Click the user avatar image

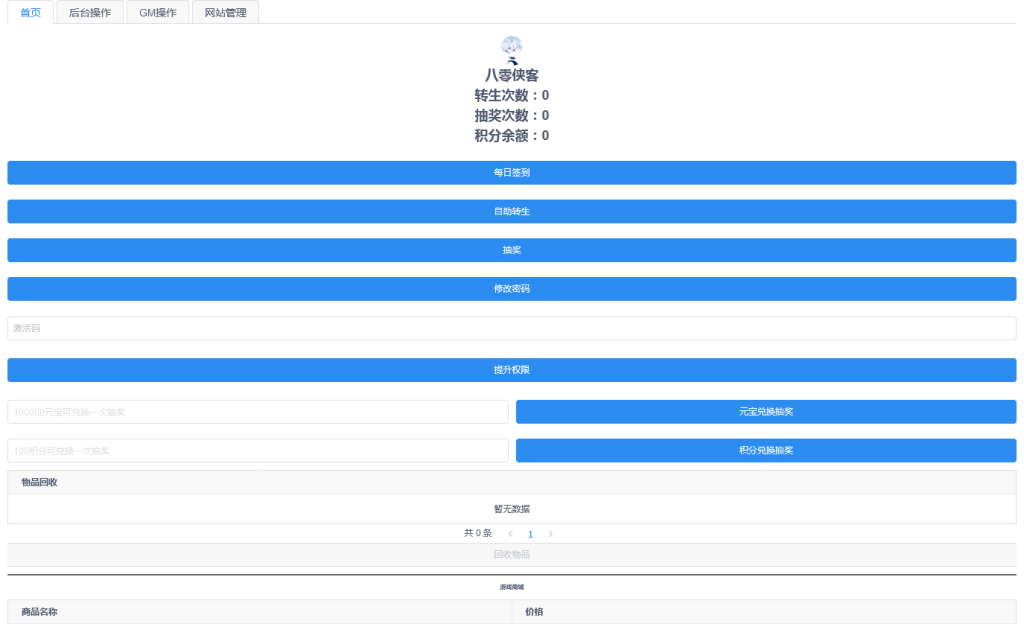(511, 47)
